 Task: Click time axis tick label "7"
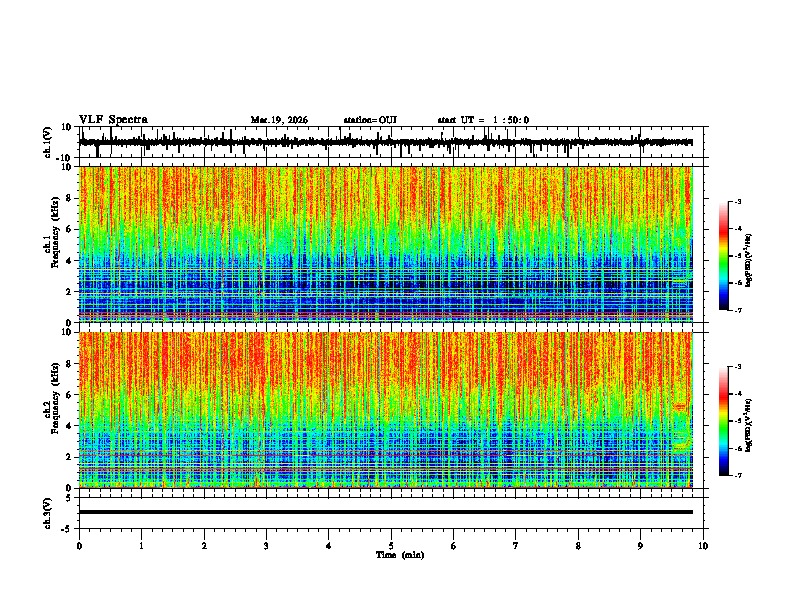click(x=516, y=546)
